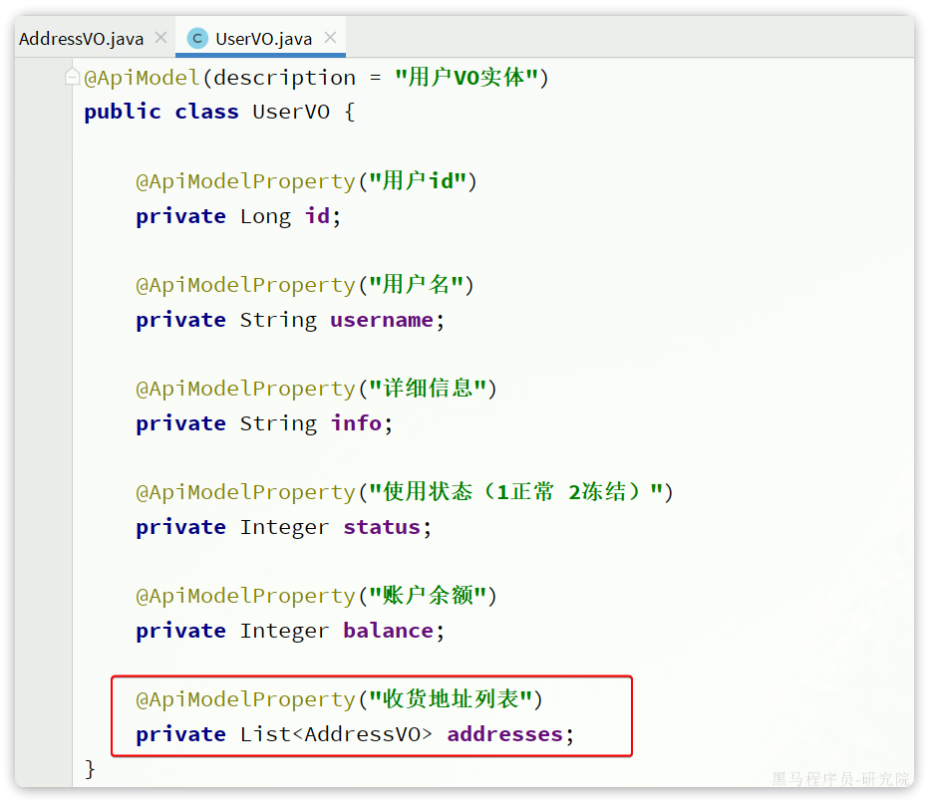Click the 'addresses' field name
Image resolution: width=929 pixels, height=804 pixels.
pos(505,734)
